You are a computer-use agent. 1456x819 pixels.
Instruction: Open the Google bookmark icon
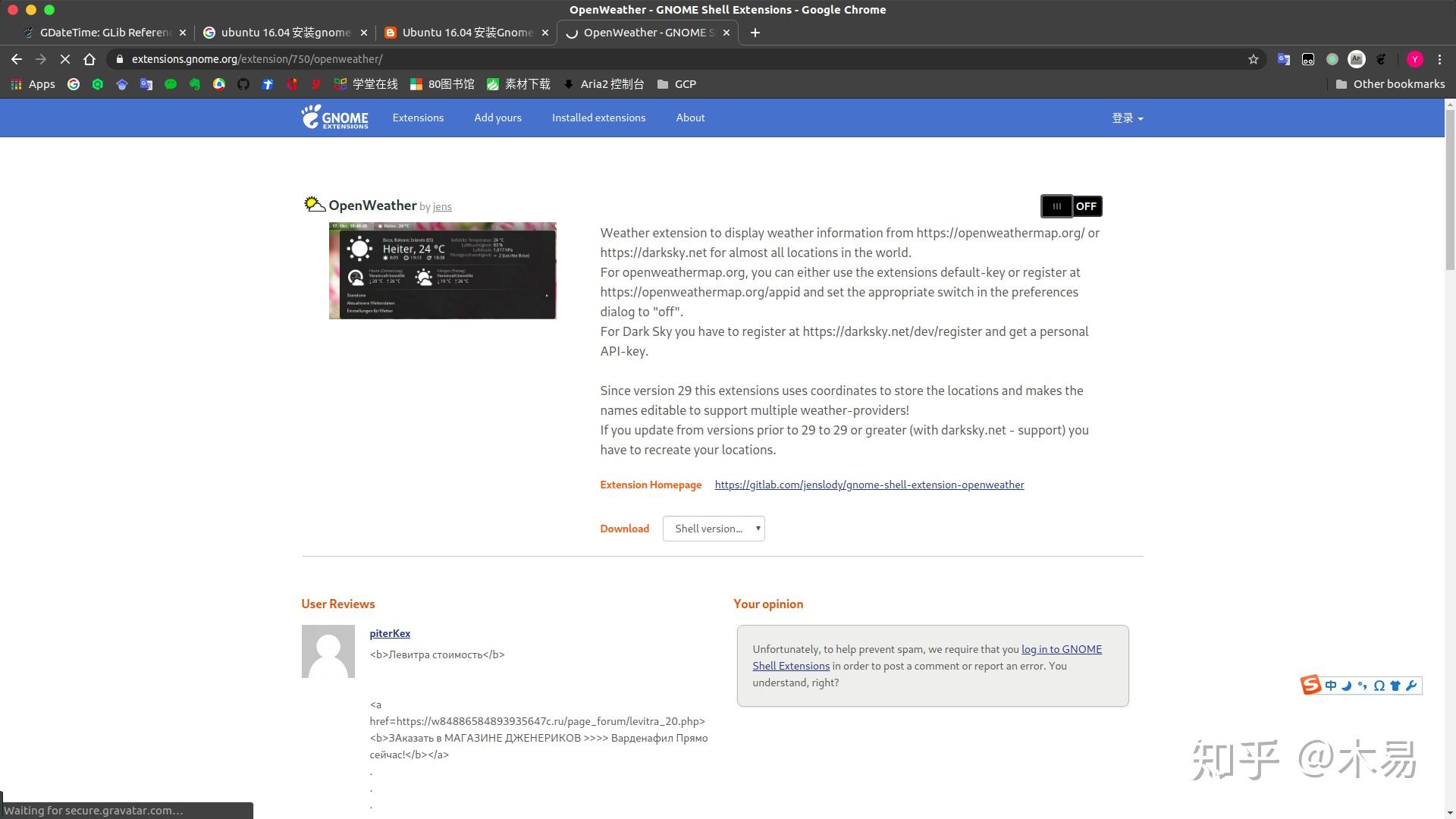(74, 84)
